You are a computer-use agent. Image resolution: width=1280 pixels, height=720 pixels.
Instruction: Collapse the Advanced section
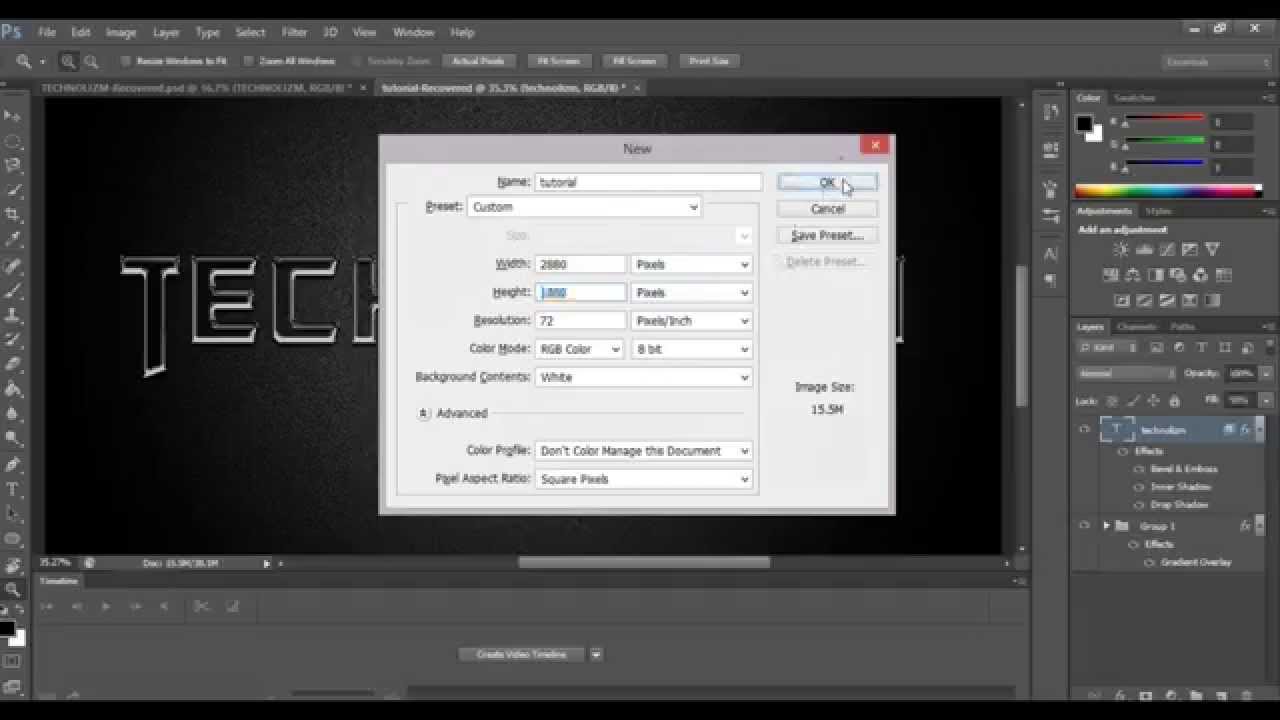pyautogui.click(x=424, y=413)
